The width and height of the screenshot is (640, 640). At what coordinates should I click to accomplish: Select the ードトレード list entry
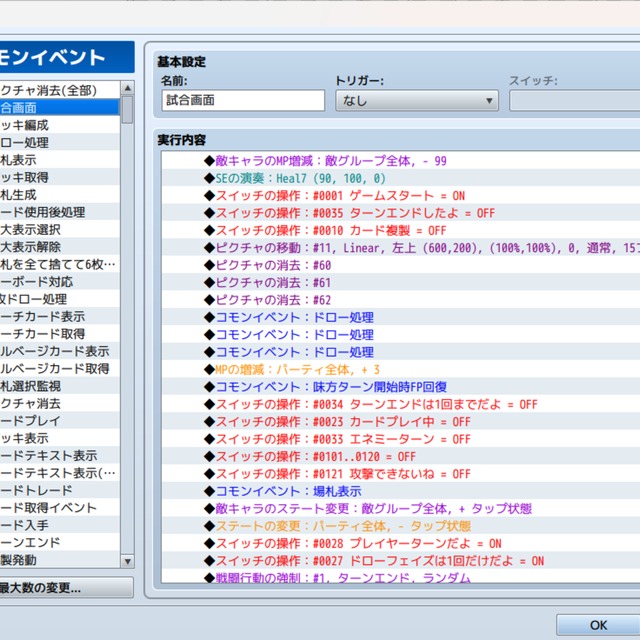38,490
